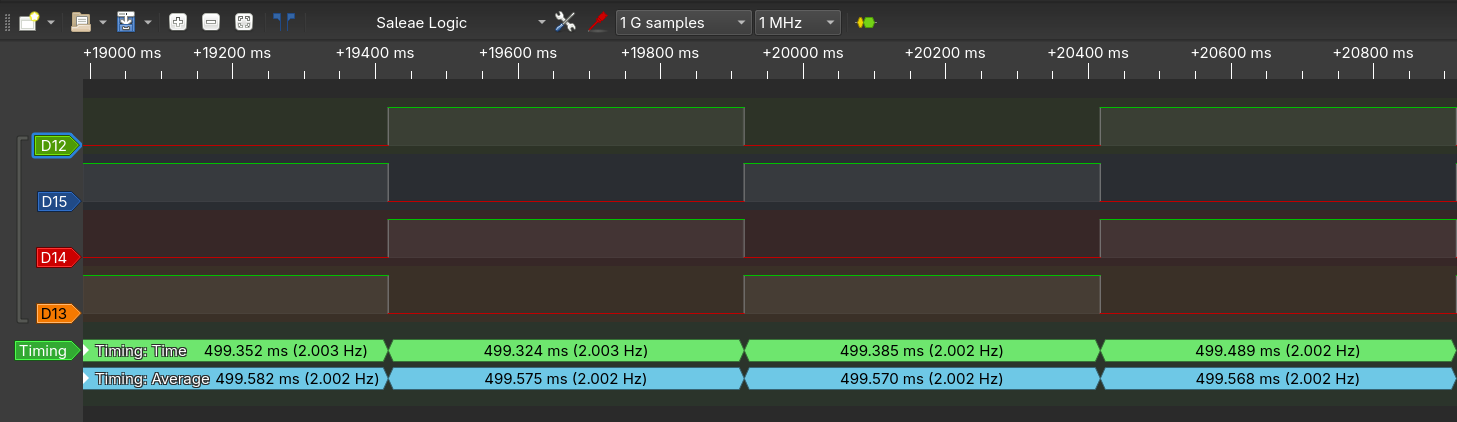Click the D12 channel label
1457x422 pixels.
point(54,146)
